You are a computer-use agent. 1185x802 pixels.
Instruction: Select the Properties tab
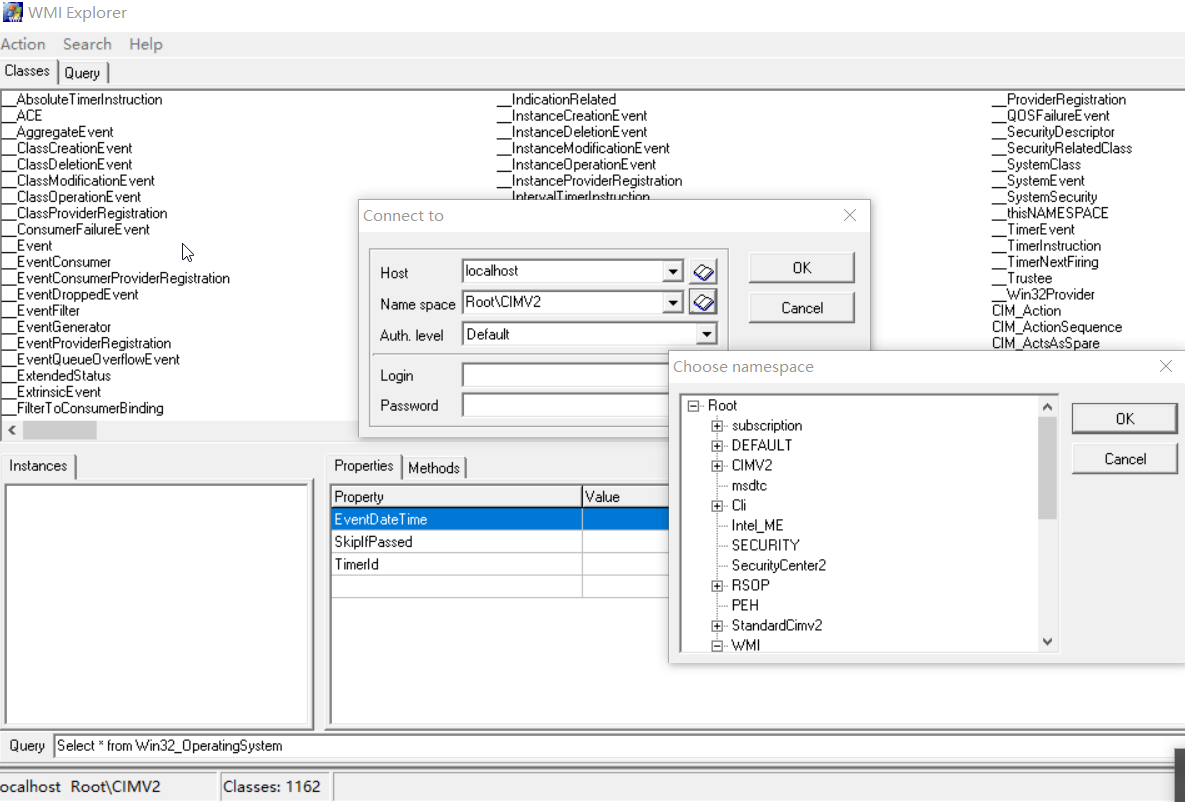pos(364,466)
